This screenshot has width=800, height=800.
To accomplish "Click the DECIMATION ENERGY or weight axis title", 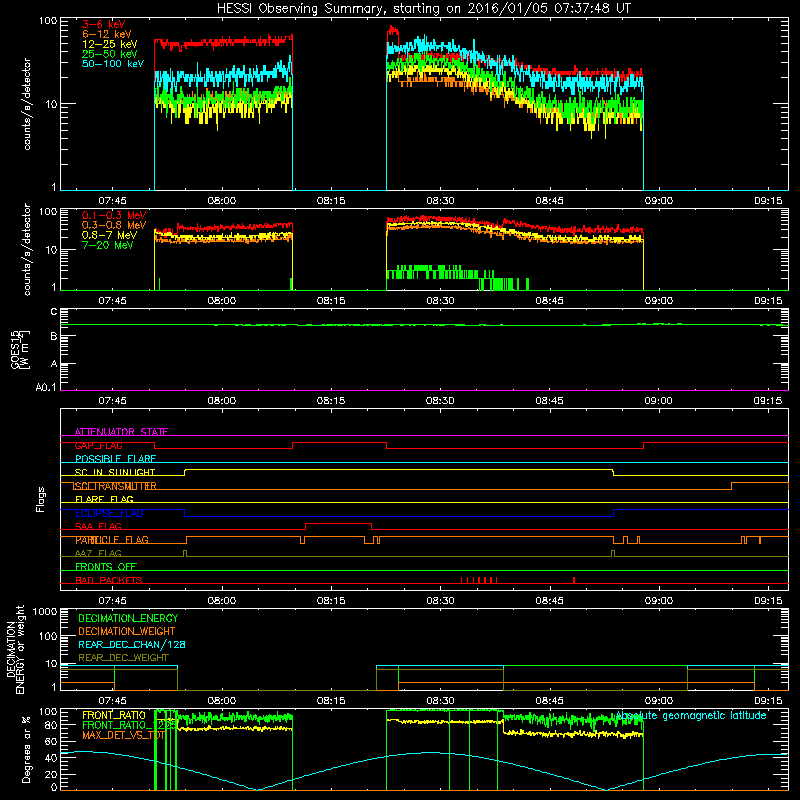I will click(15, 649).
